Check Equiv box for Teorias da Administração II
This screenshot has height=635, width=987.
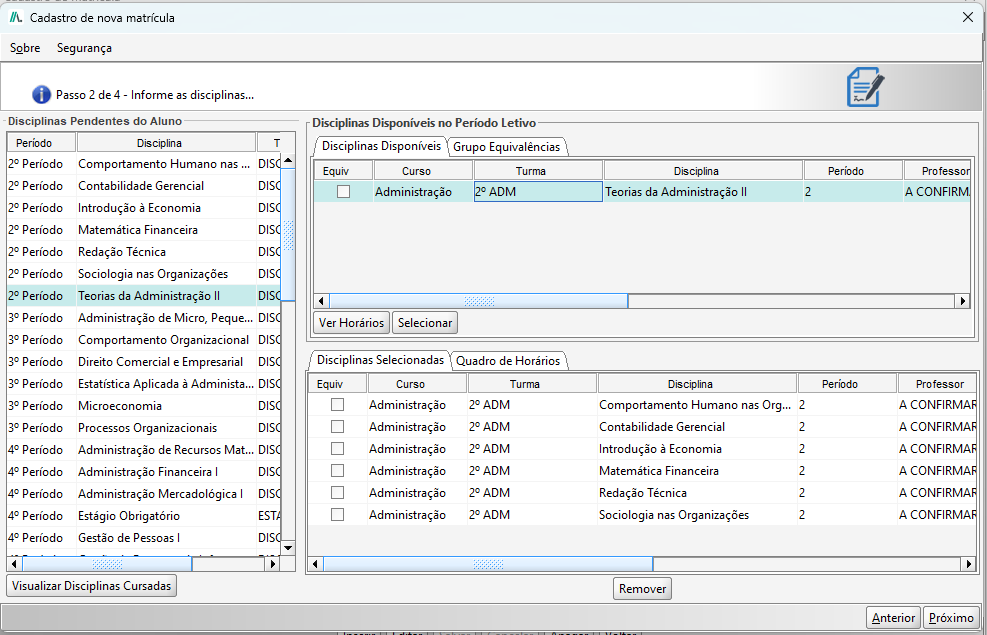tap(343, 191)
